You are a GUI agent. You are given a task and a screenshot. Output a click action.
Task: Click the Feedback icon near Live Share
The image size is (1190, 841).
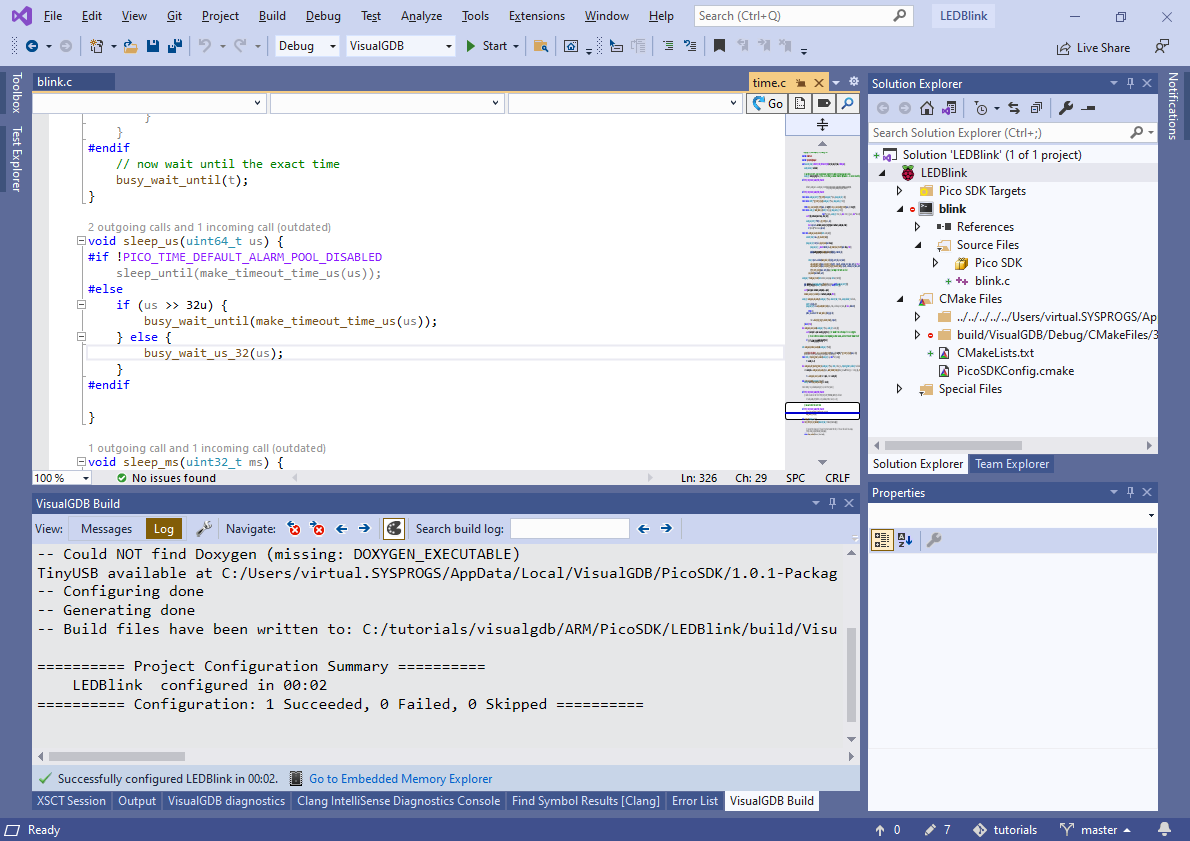pyautogui.click(x=1162, y=47)
